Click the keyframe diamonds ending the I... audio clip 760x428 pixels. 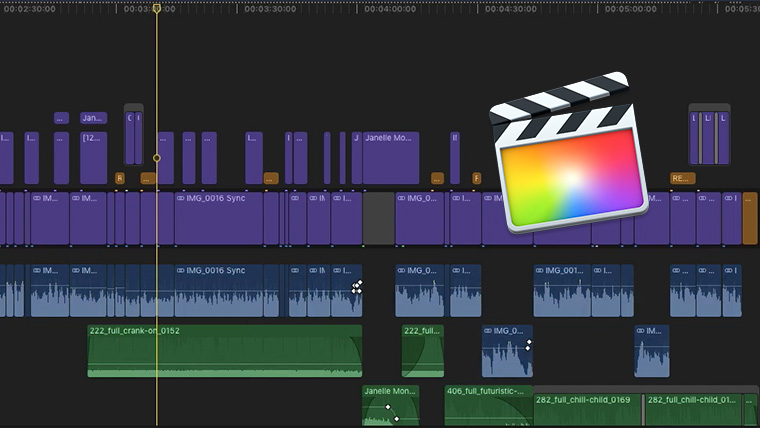point(357,287)
